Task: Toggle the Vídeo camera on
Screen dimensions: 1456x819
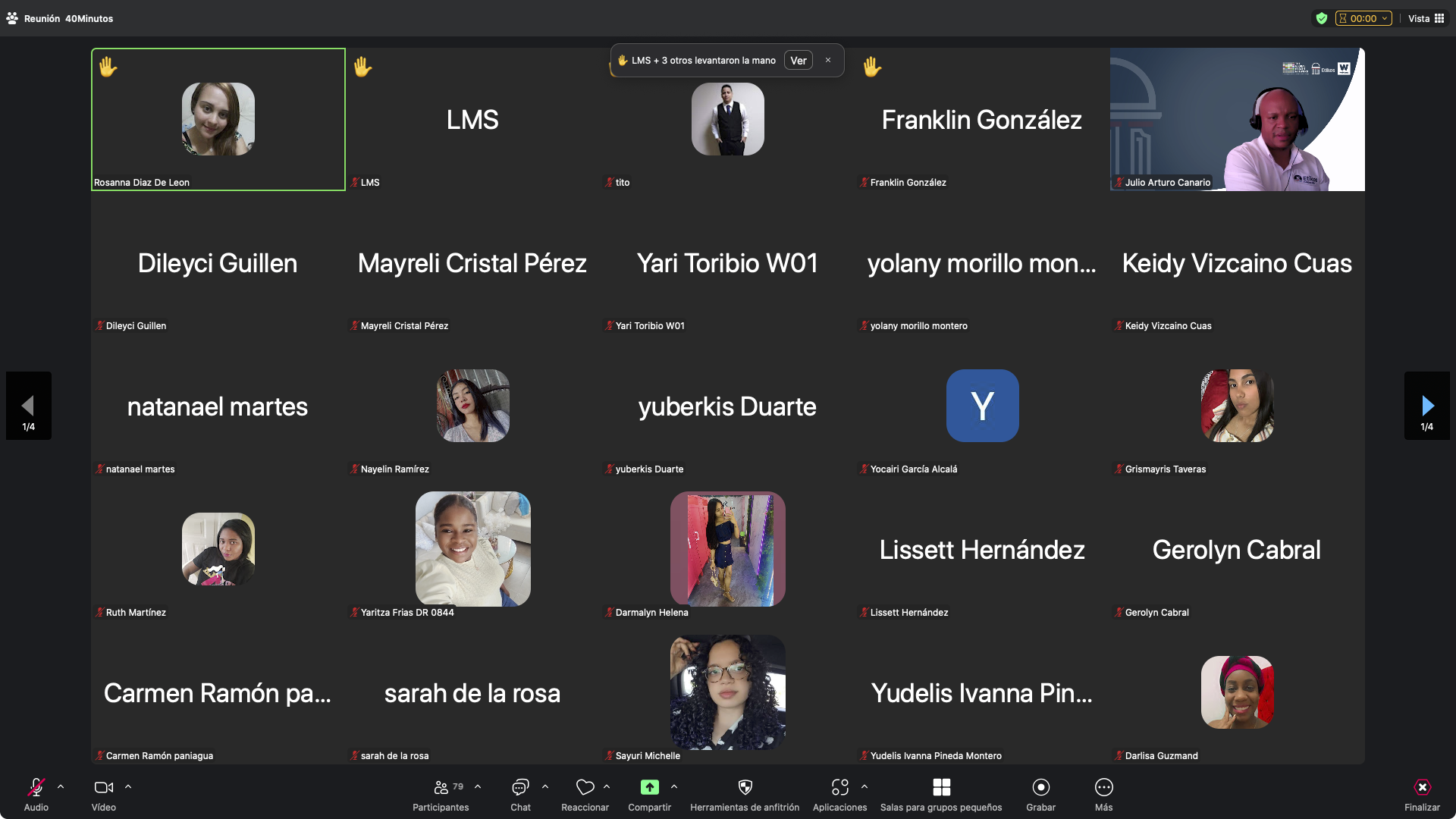Action: 103,787
